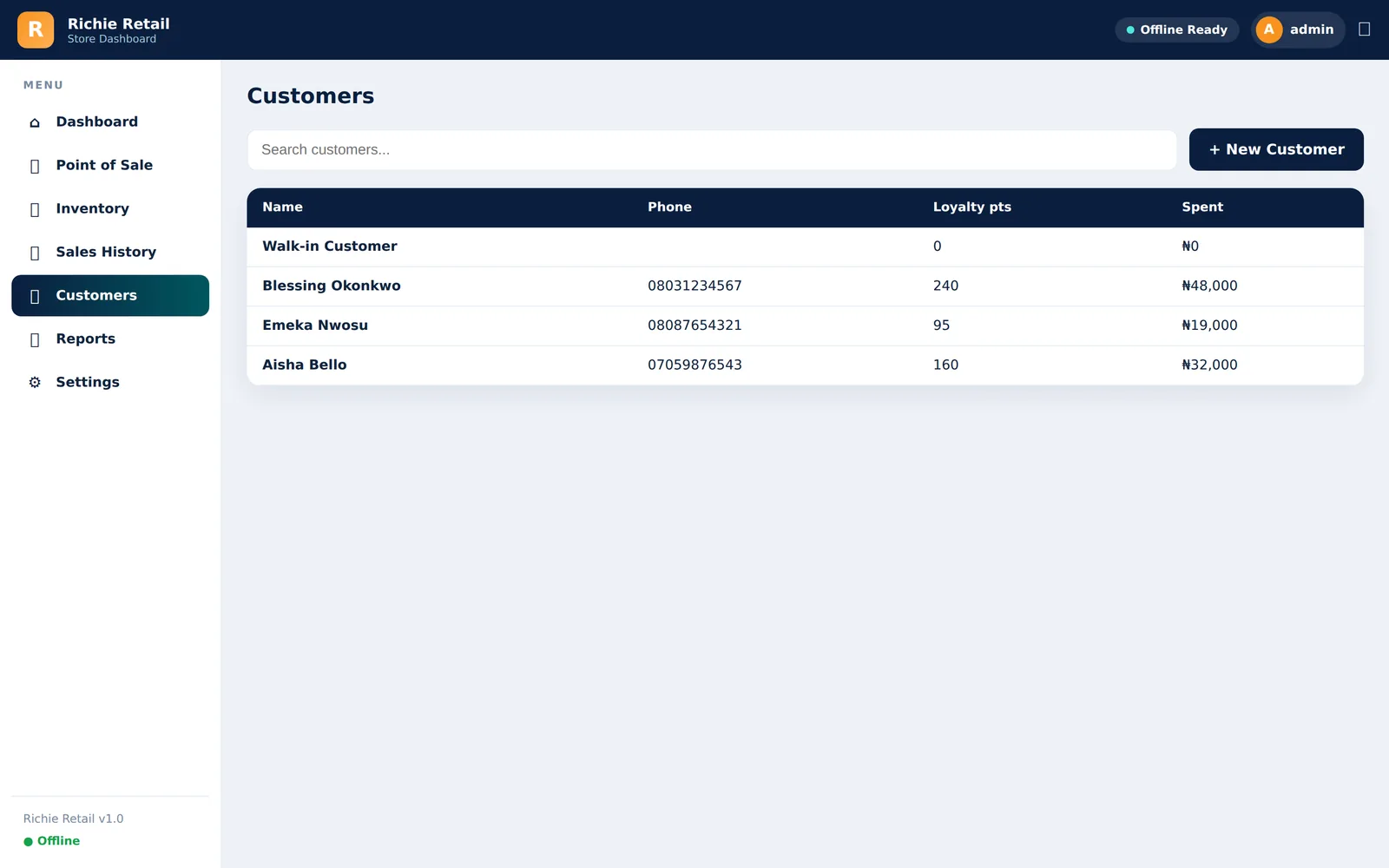Click the Inventory sidebar icon
1389x868 pixels.
35,209
